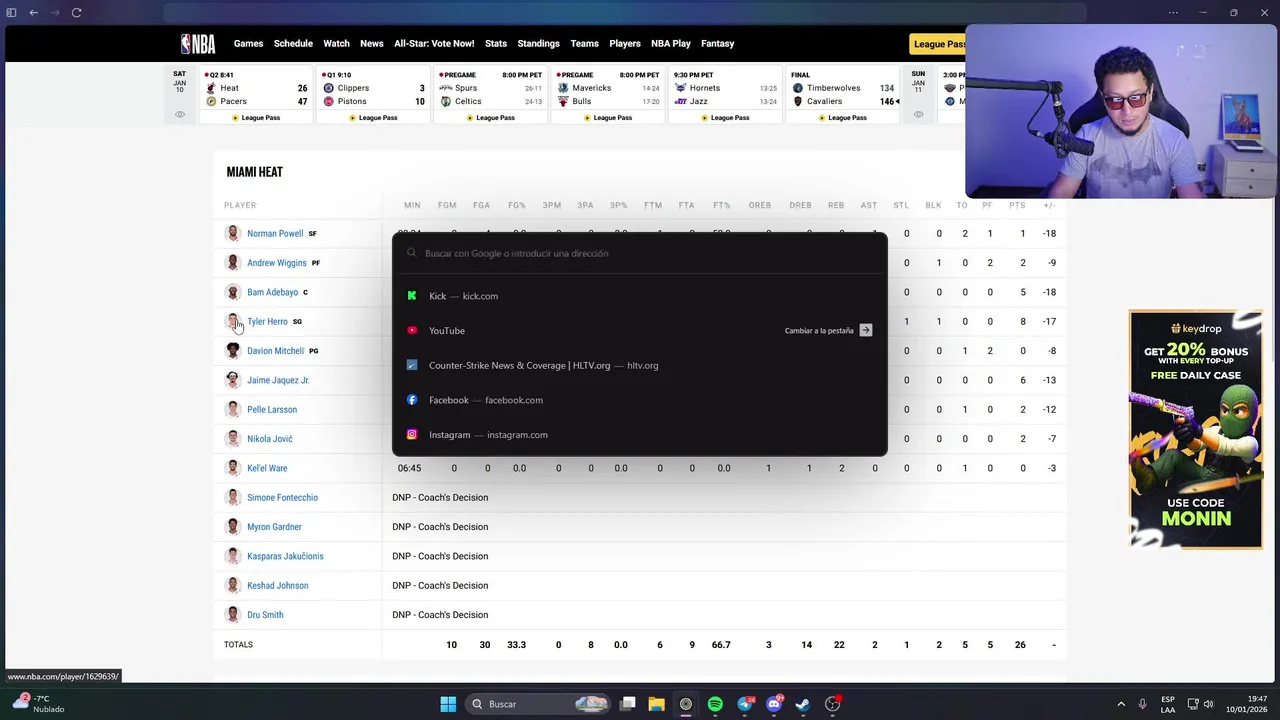Open taskbar weather widget -7°C Nublado
The image size is (1280, 720).
click(38, 704)
